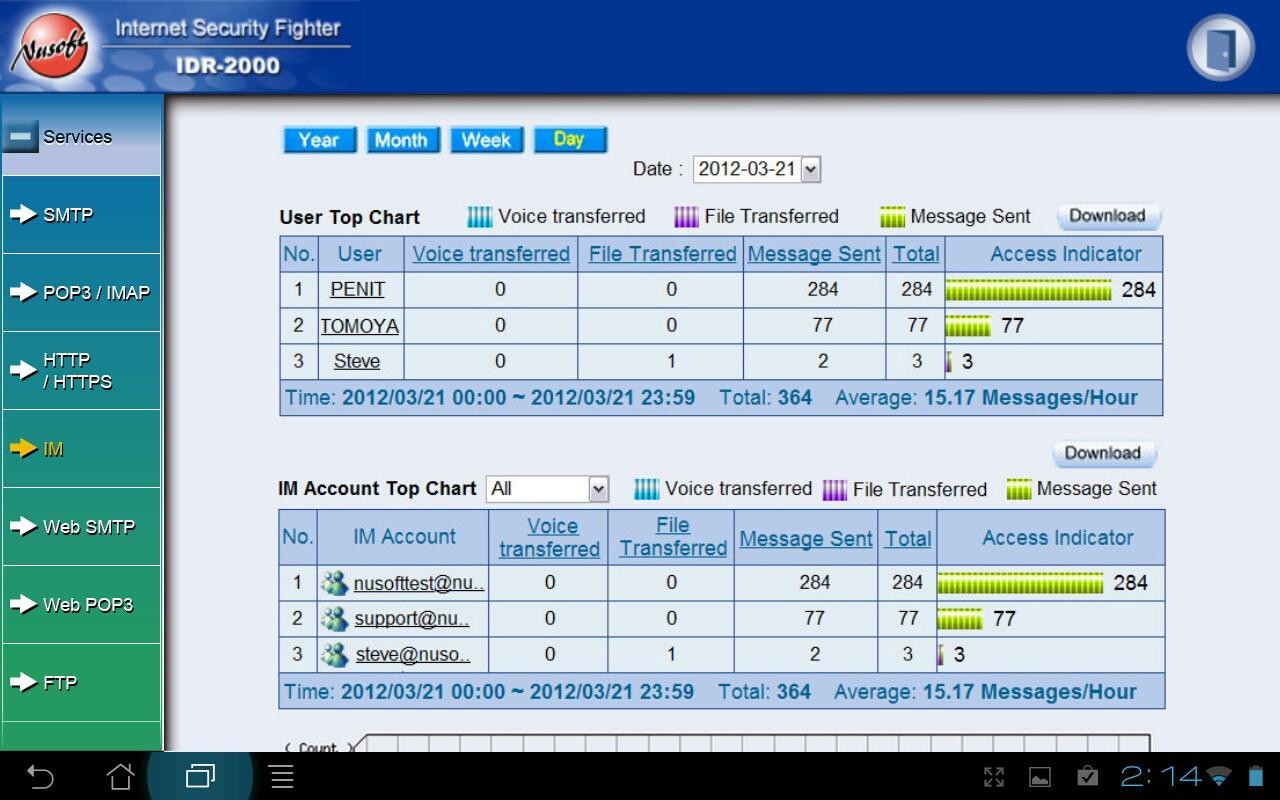
Task: Tap the market bag notification icon
Action: coord(1087,776)
